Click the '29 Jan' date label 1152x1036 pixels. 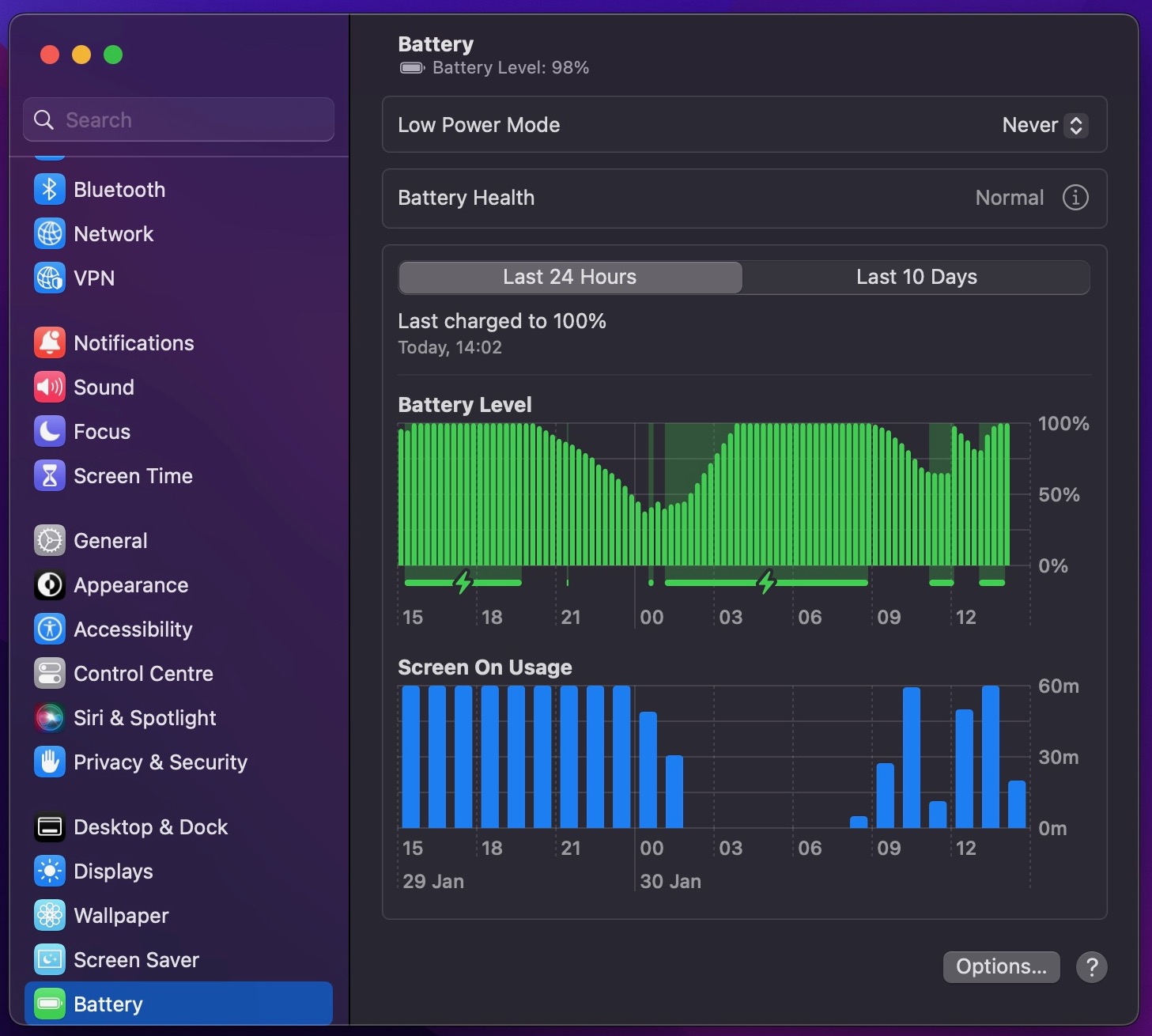click(x=433, y=882)
